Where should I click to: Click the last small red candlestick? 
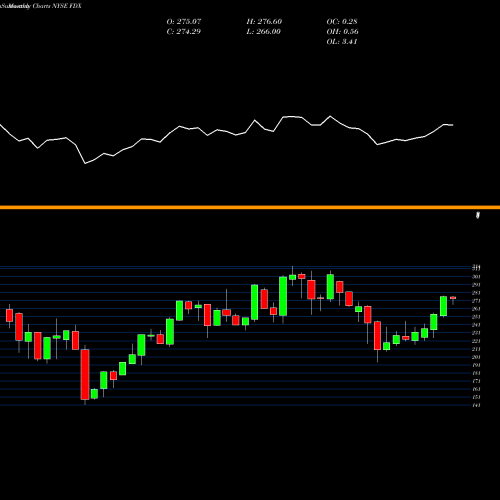pos(453,298)
